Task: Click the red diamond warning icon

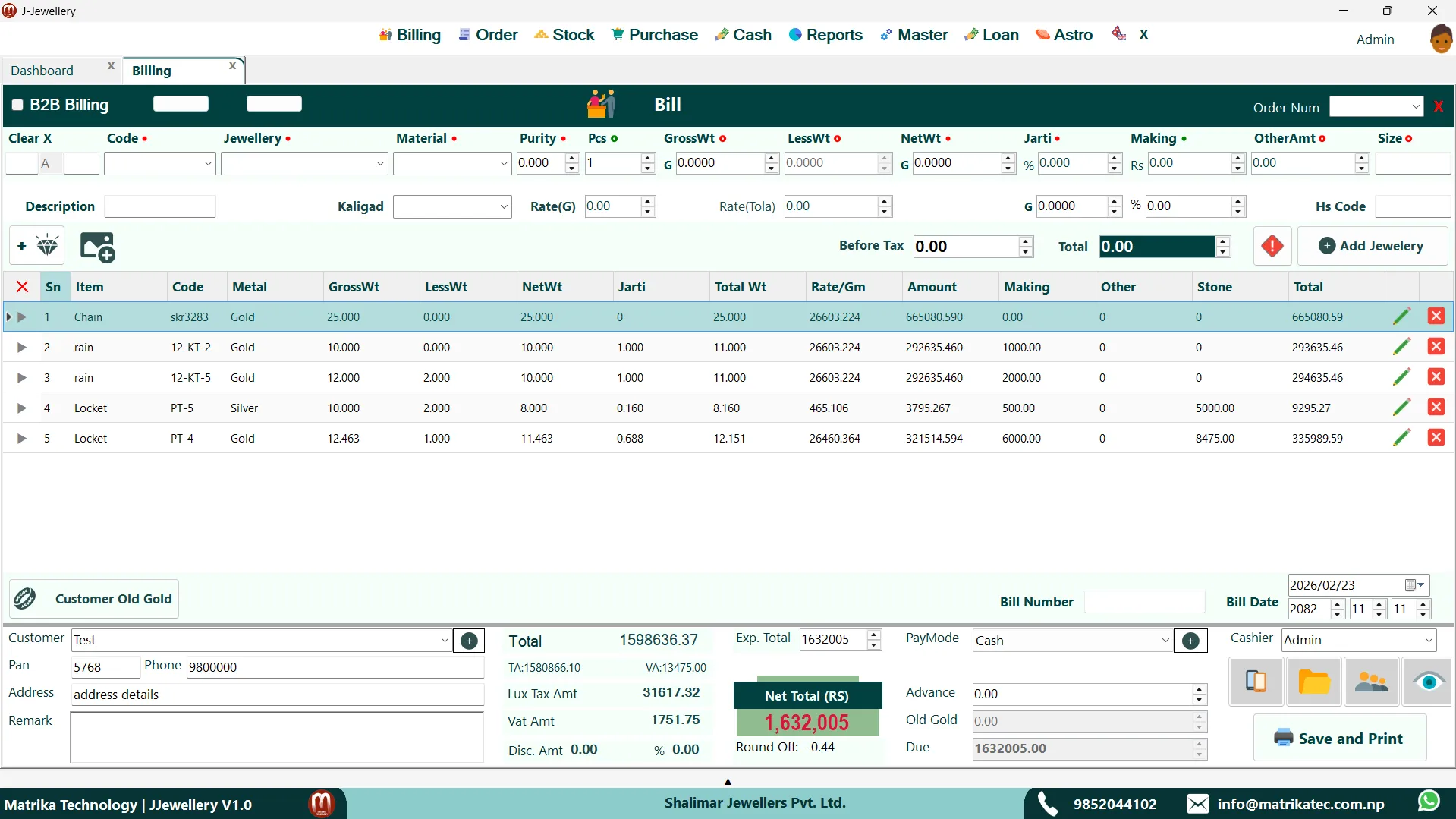Action: [x=1272, y=246]
